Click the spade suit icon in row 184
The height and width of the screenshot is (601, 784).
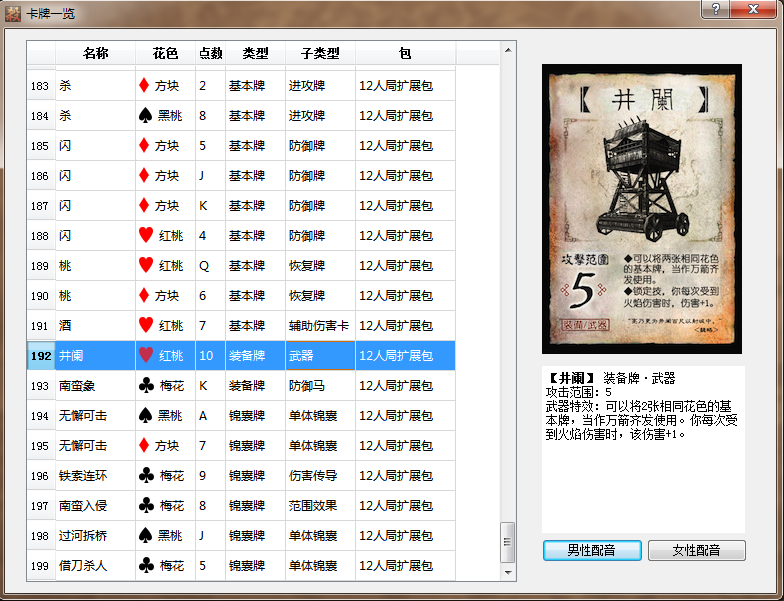(145, 116)
